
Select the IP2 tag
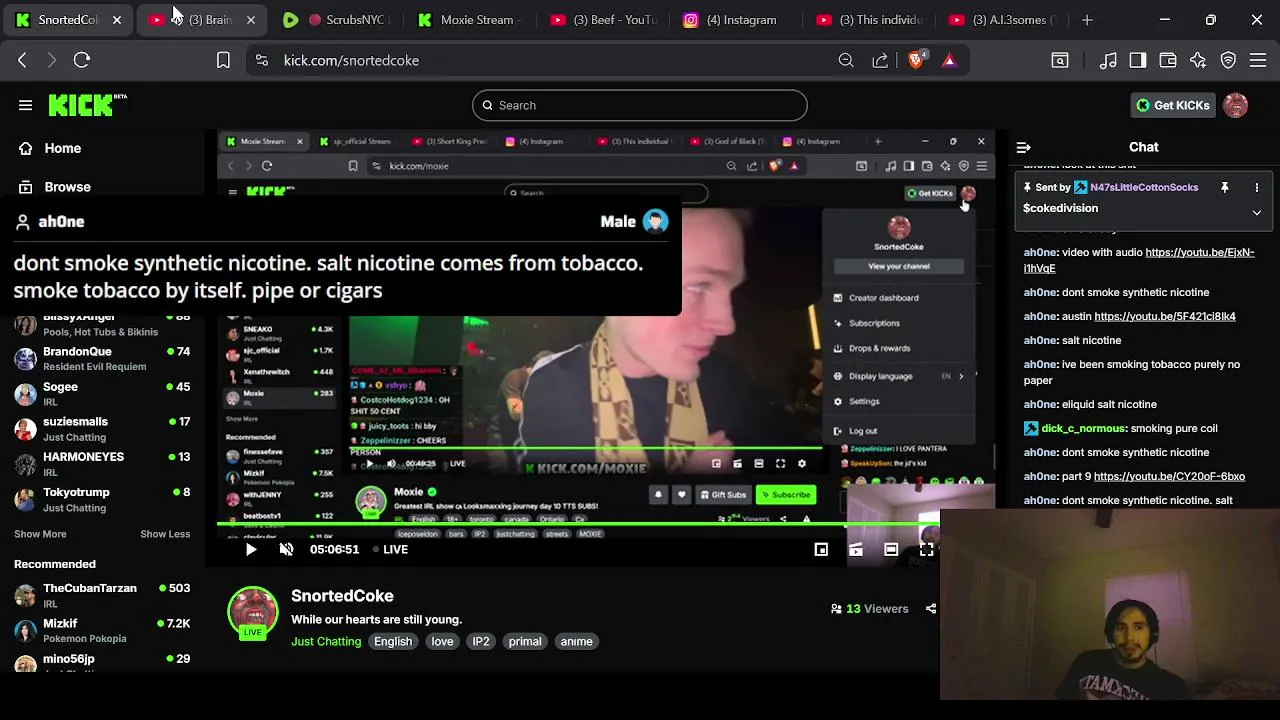481,641
